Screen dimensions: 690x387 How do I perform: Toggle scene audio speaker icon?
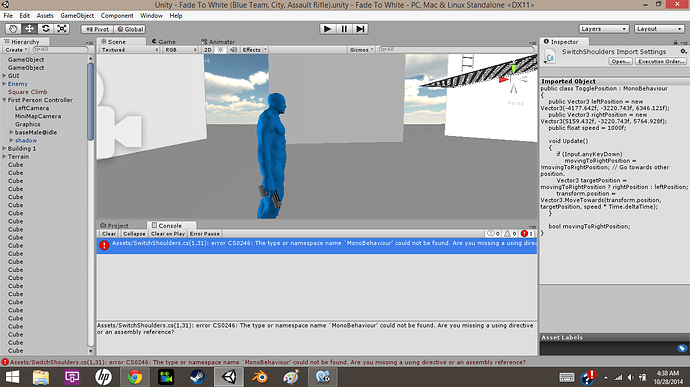pyautogui.click(x=233, y=50)
